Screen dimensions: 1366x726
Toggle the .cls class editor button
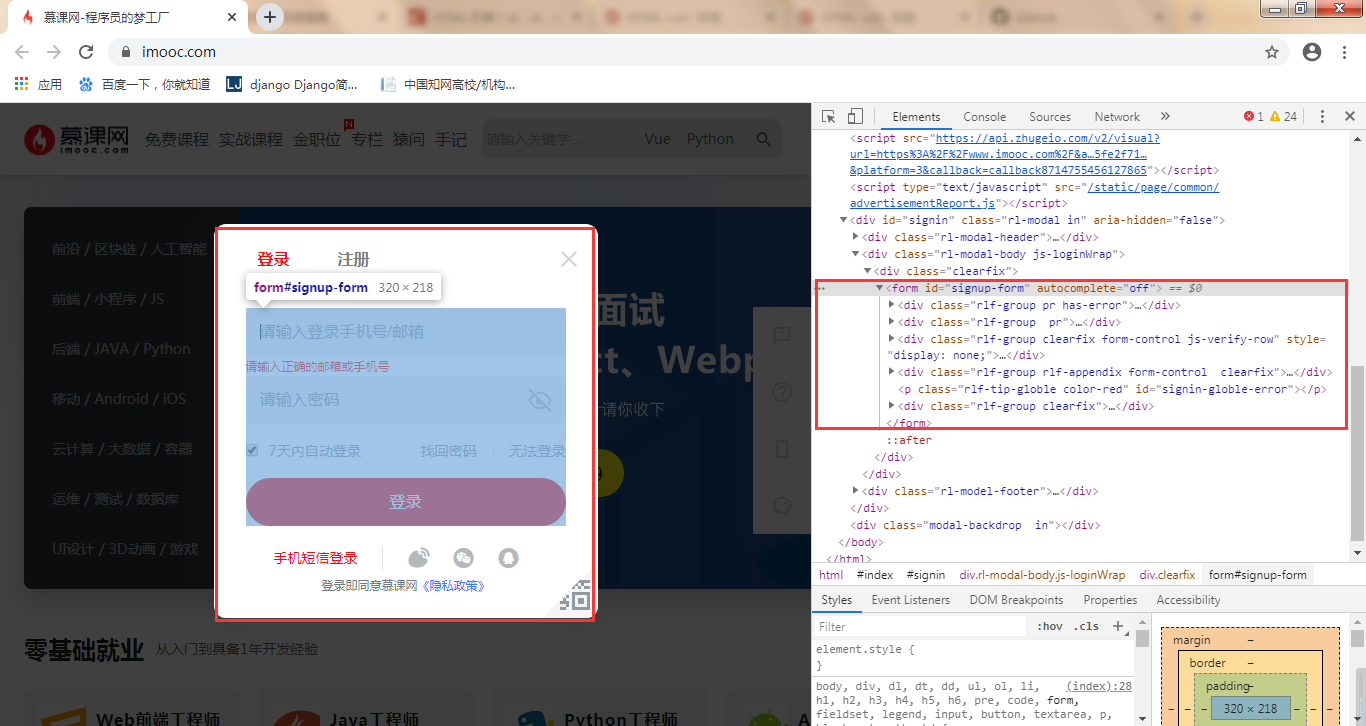pyautogui.click(x=1086, y=627)
